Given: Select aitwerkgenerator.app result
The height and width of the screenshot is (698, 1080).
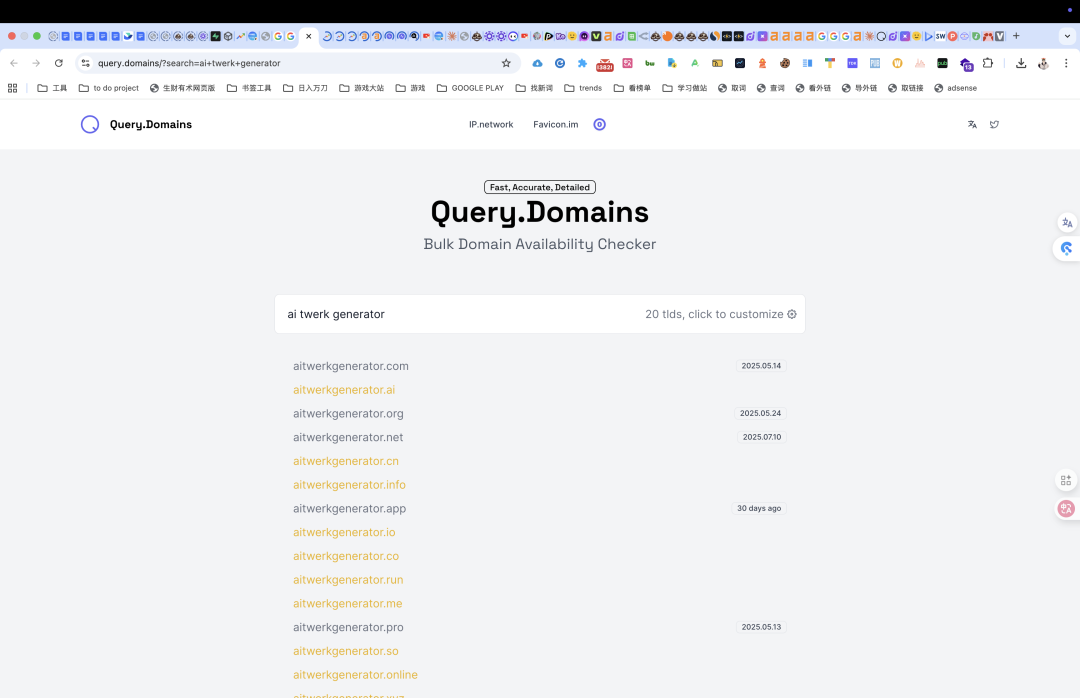Looking at the screenshot, I should pyautogui.click(x=349, y=509).
